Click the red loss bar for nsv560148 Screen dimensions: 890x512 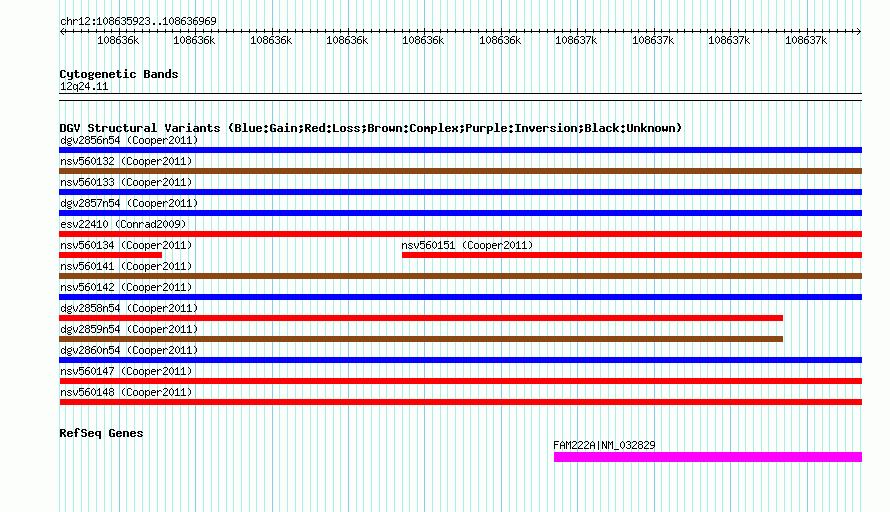click(460, 402)
